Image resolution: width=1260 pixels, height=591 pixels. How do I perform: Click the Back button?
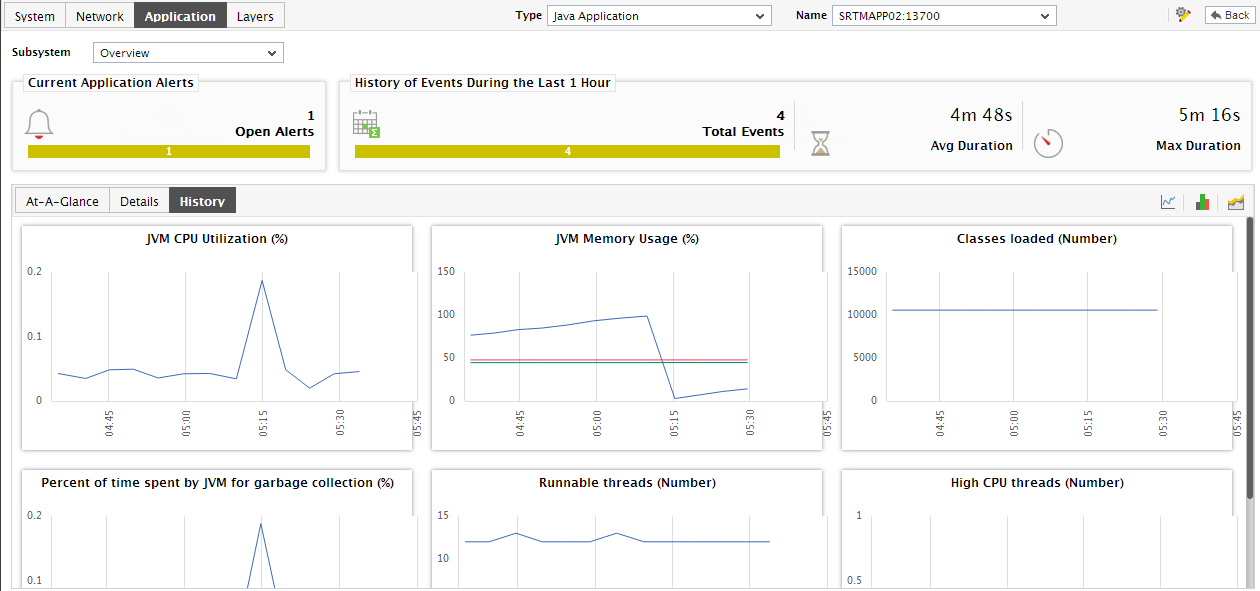click(1228, 15)
